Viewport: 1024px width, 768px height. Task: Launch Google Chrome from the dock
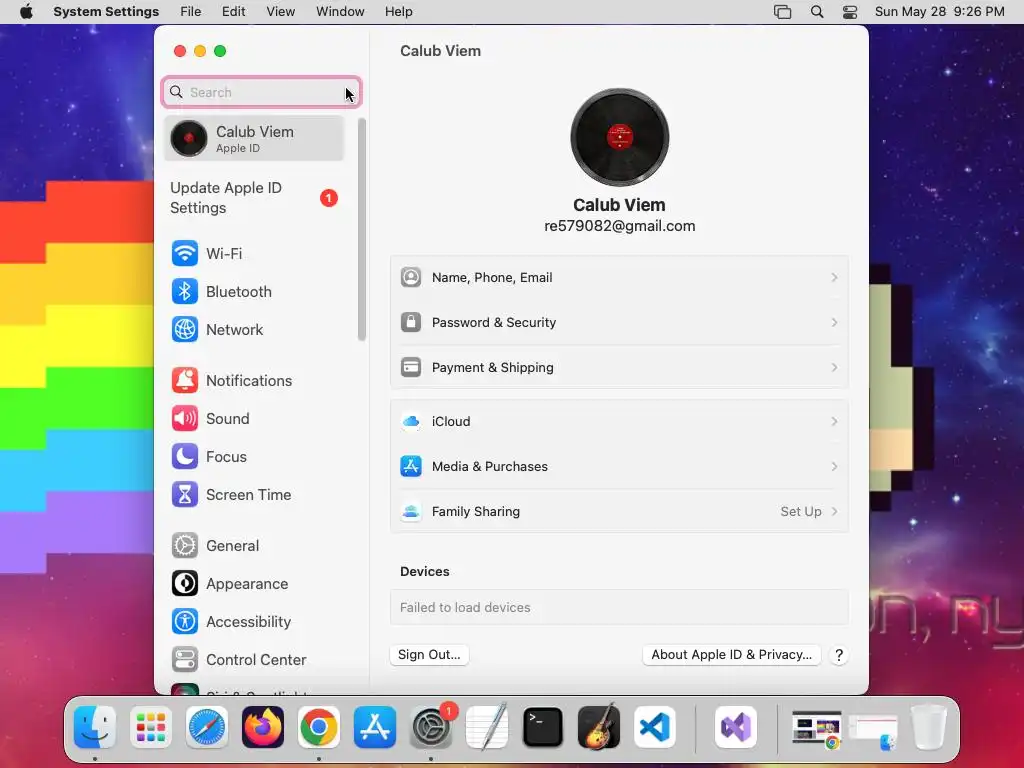click(x=319, y=727)
